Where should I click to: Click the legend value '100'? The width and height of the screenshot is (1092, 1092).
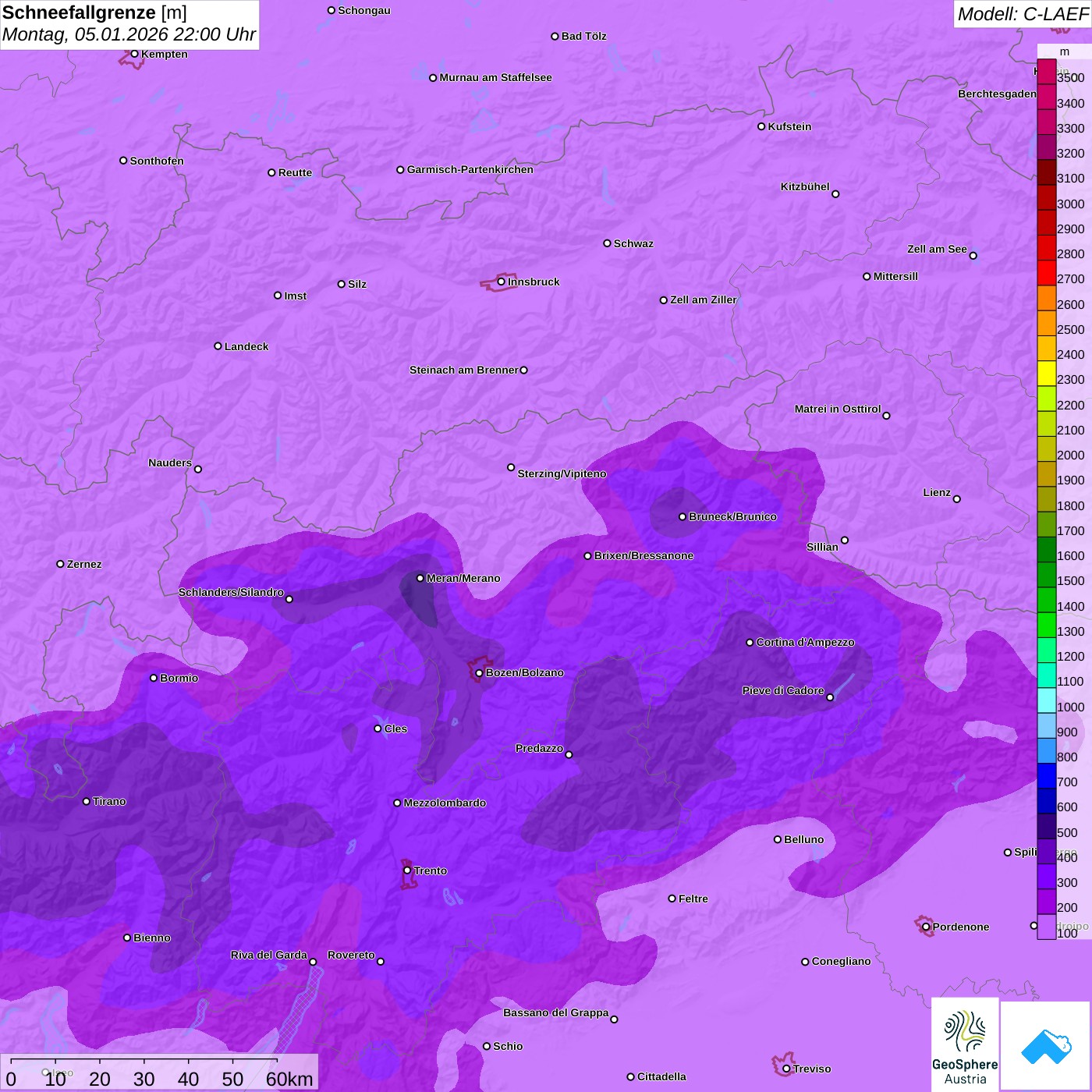pos(1068,933)
